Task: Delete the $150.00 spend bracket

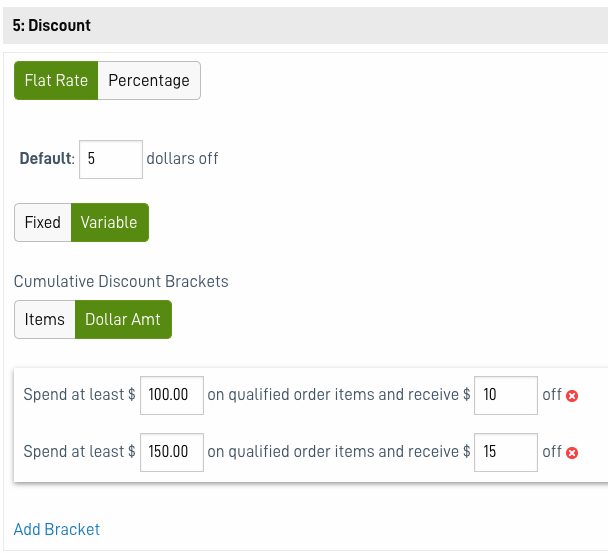Action: pyautogui.click(x=572, y=453)
